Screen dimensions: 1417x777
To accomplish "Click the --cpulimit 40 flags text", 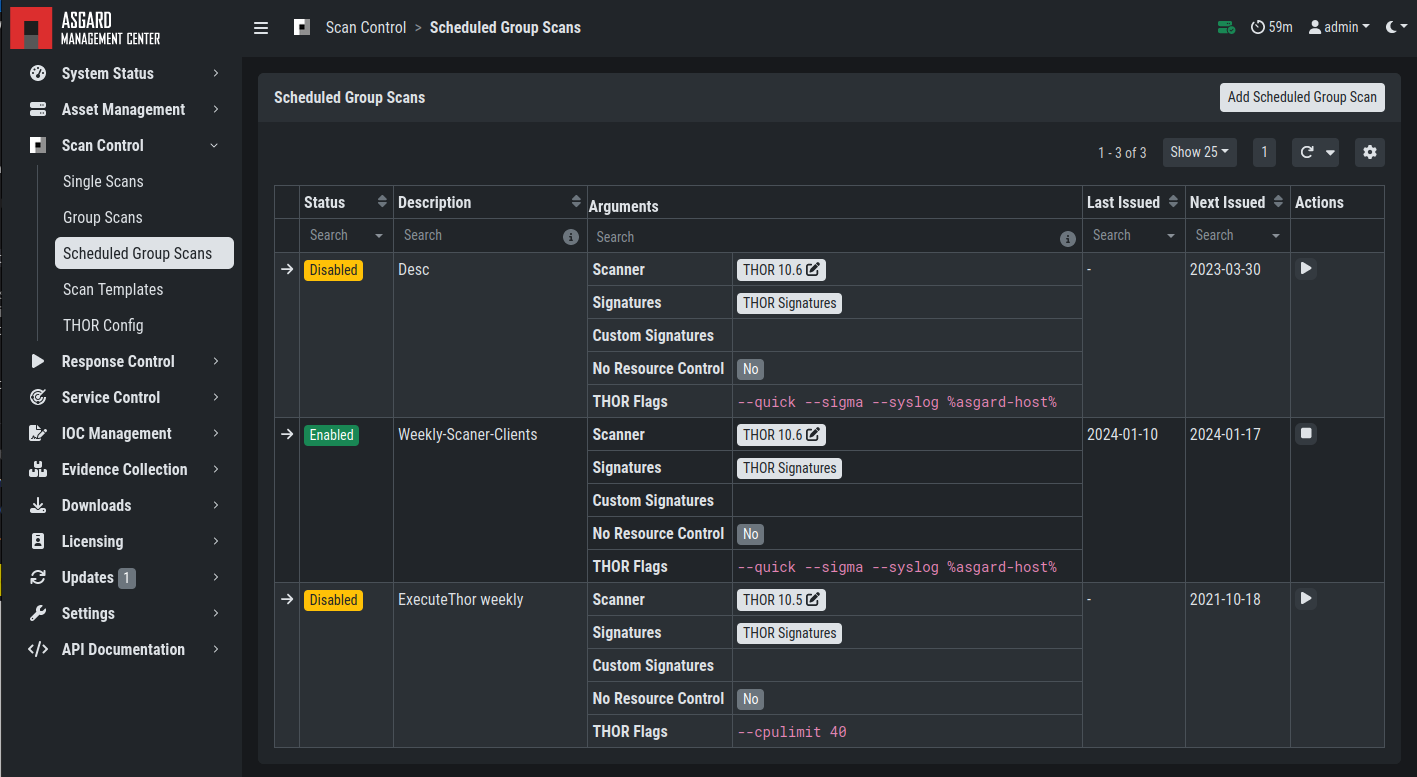I will (792, 732).
